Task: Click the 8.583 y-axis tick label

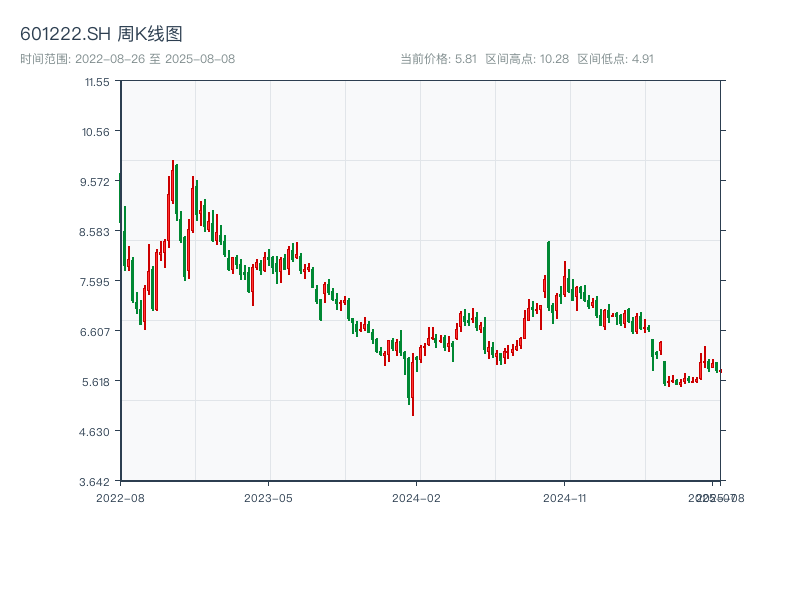Action: (x=96, y=232)
